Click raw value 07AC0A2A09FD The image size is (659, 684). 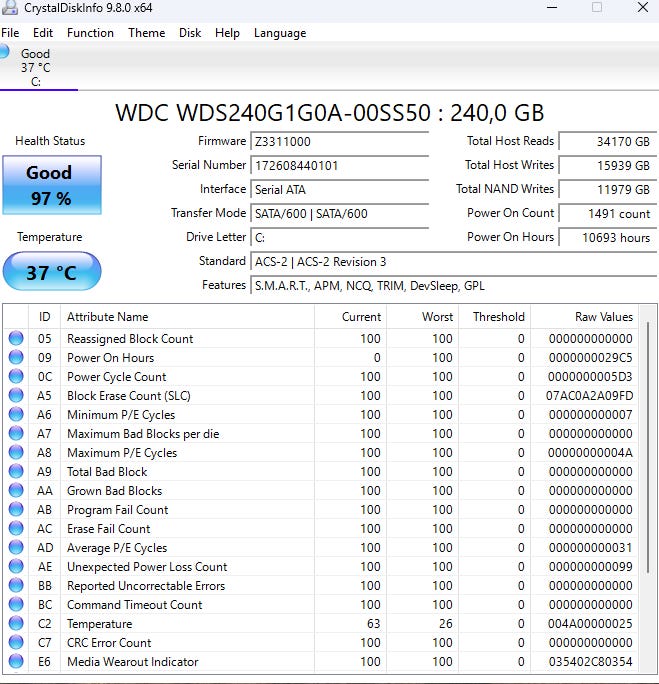click(589, 396)
